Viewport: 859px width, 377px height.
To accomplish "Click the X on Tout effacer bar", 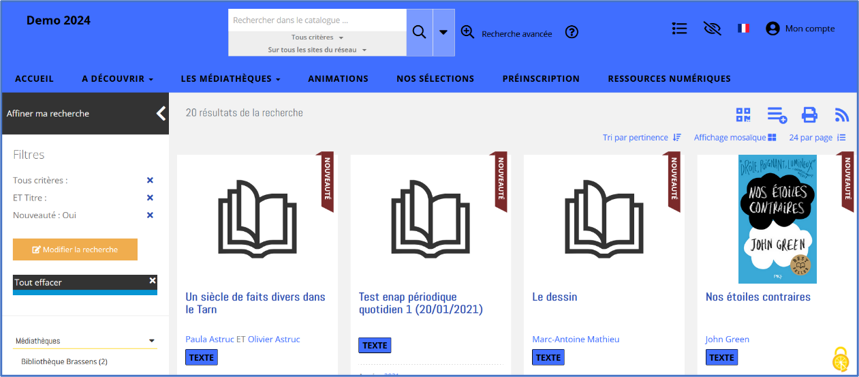I will pyautogui.click(x=152, y=281).
